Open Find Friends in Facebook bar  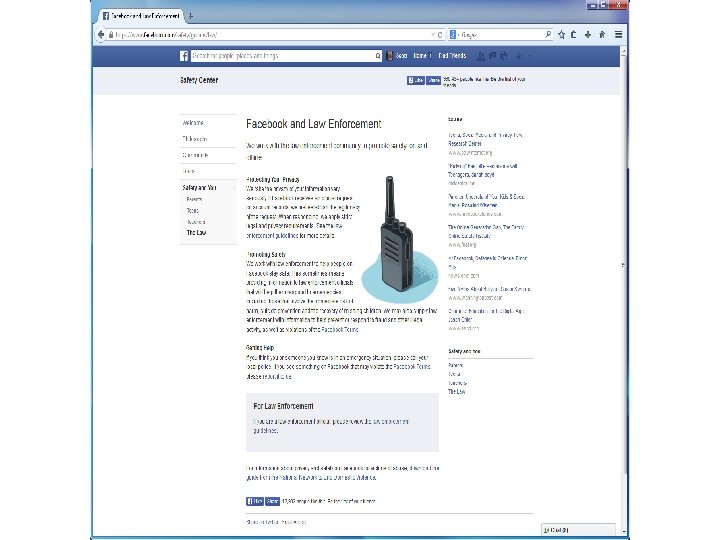pyautogui.click(x=452, y=56)
